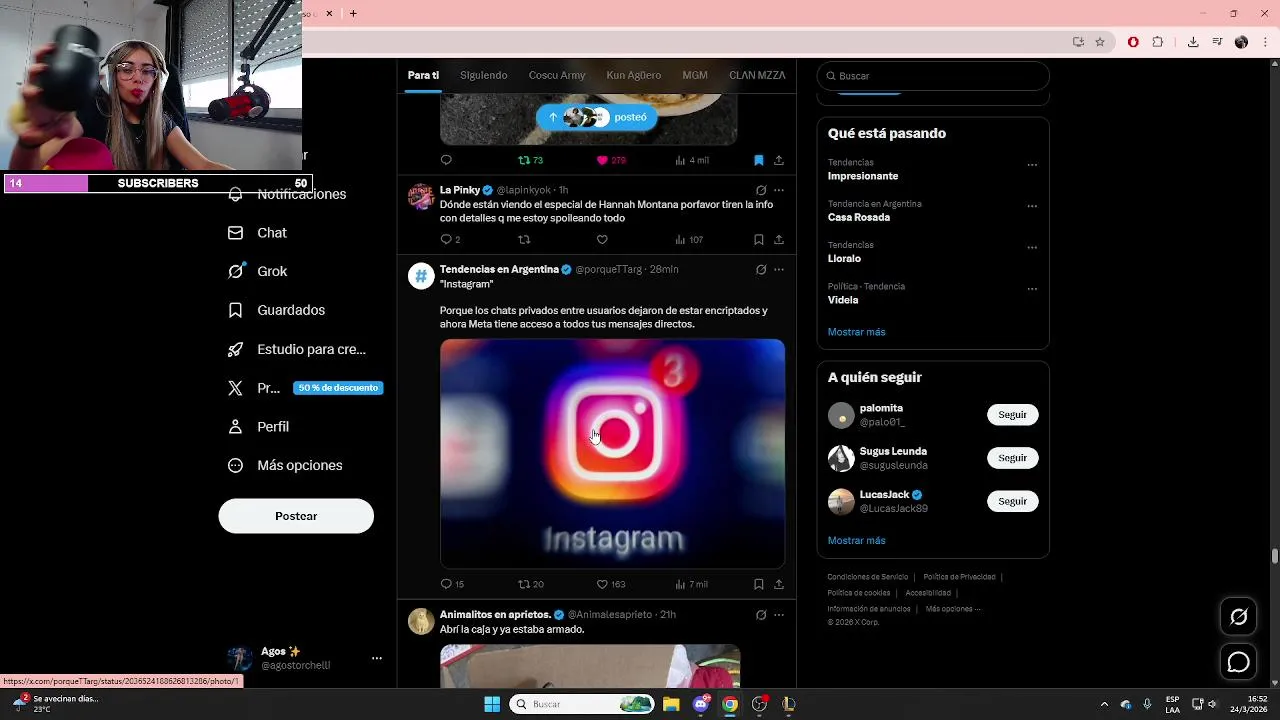Open Chrome downloads icon

(1193, 42)
